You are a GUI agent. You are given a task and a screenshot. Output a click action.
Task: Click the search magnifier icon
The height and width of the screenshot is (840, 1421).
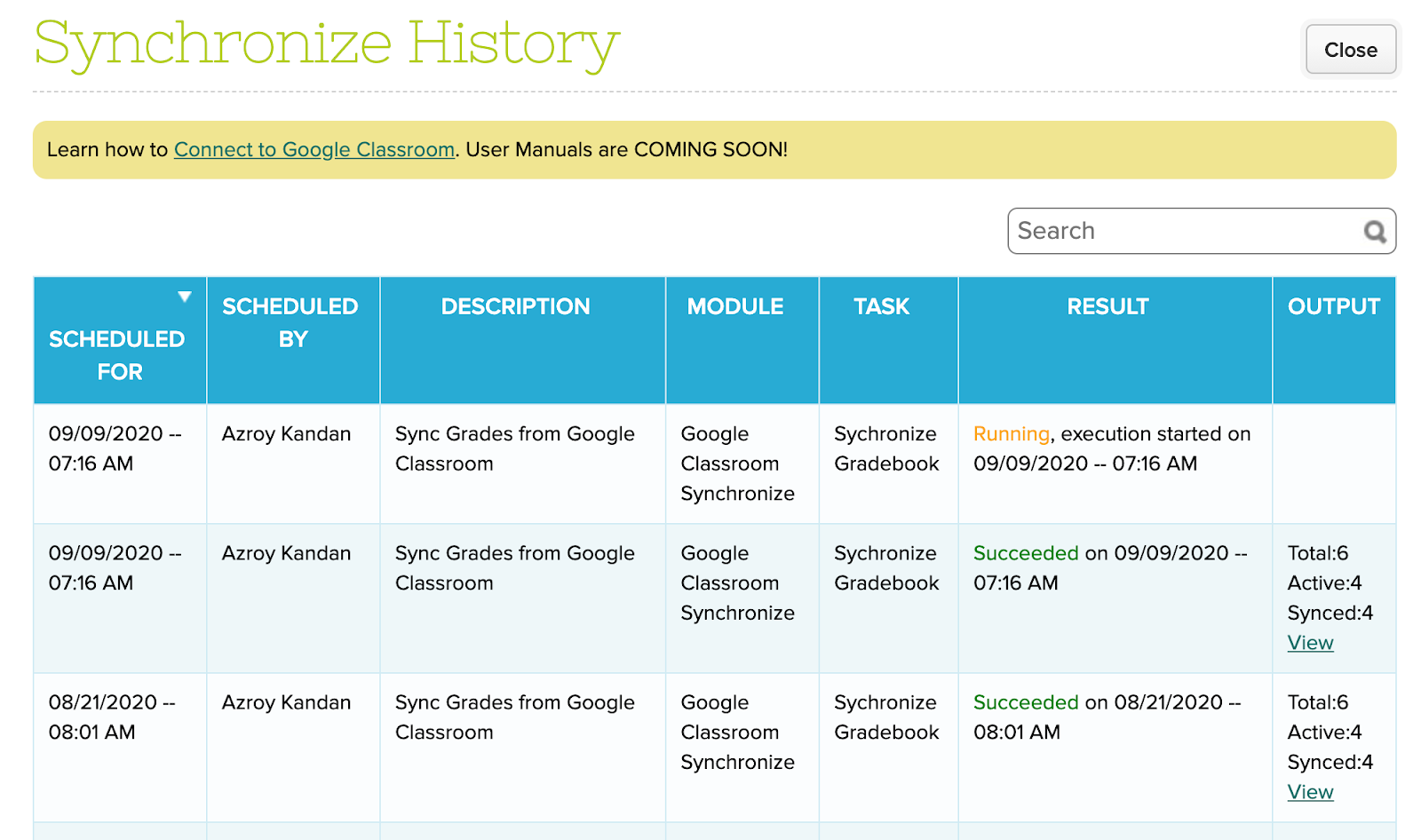point(1375,232)
